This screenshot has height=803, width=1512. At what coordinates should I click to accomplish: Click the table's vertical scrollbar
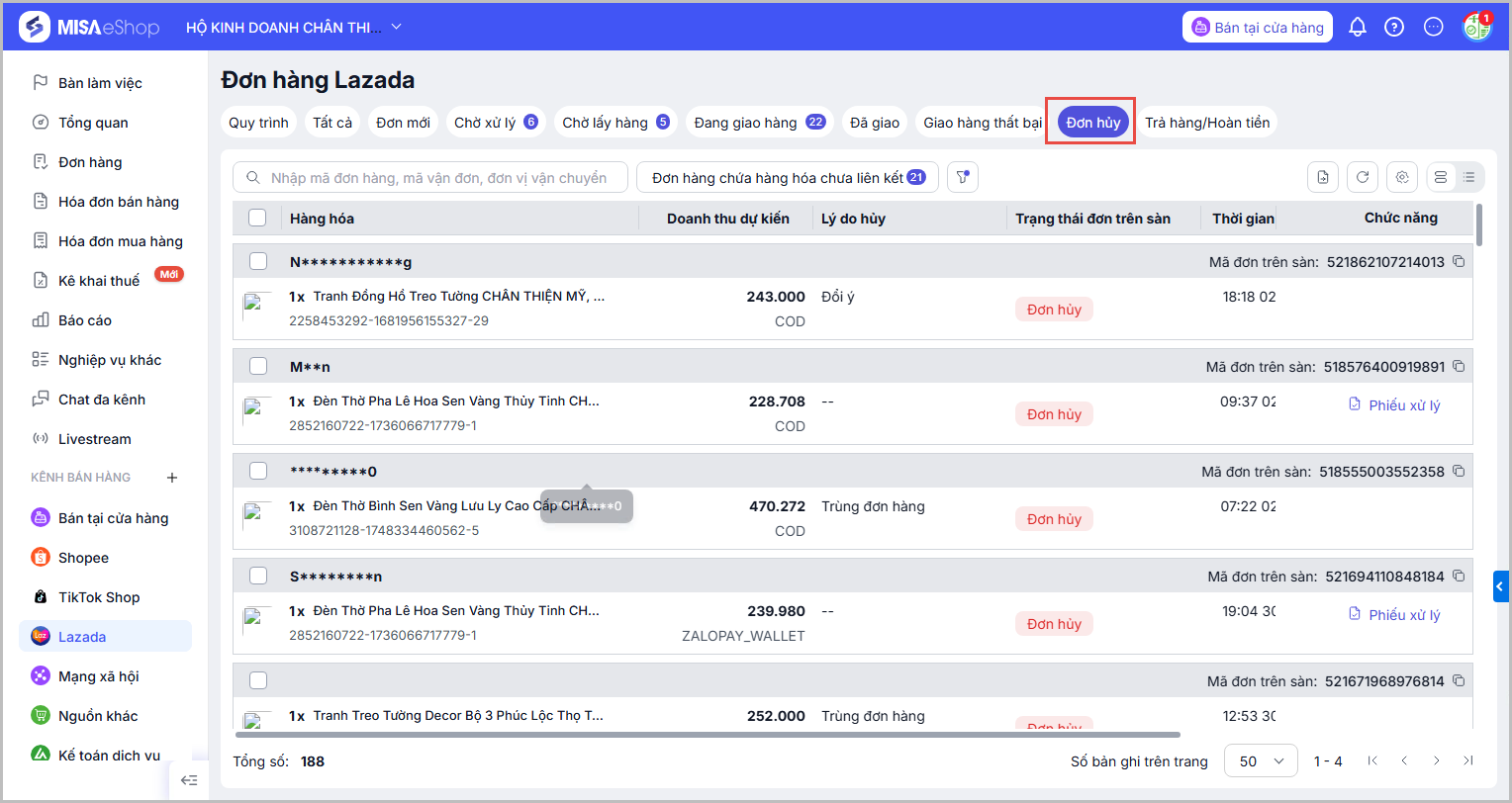[x=1479, y=224]
